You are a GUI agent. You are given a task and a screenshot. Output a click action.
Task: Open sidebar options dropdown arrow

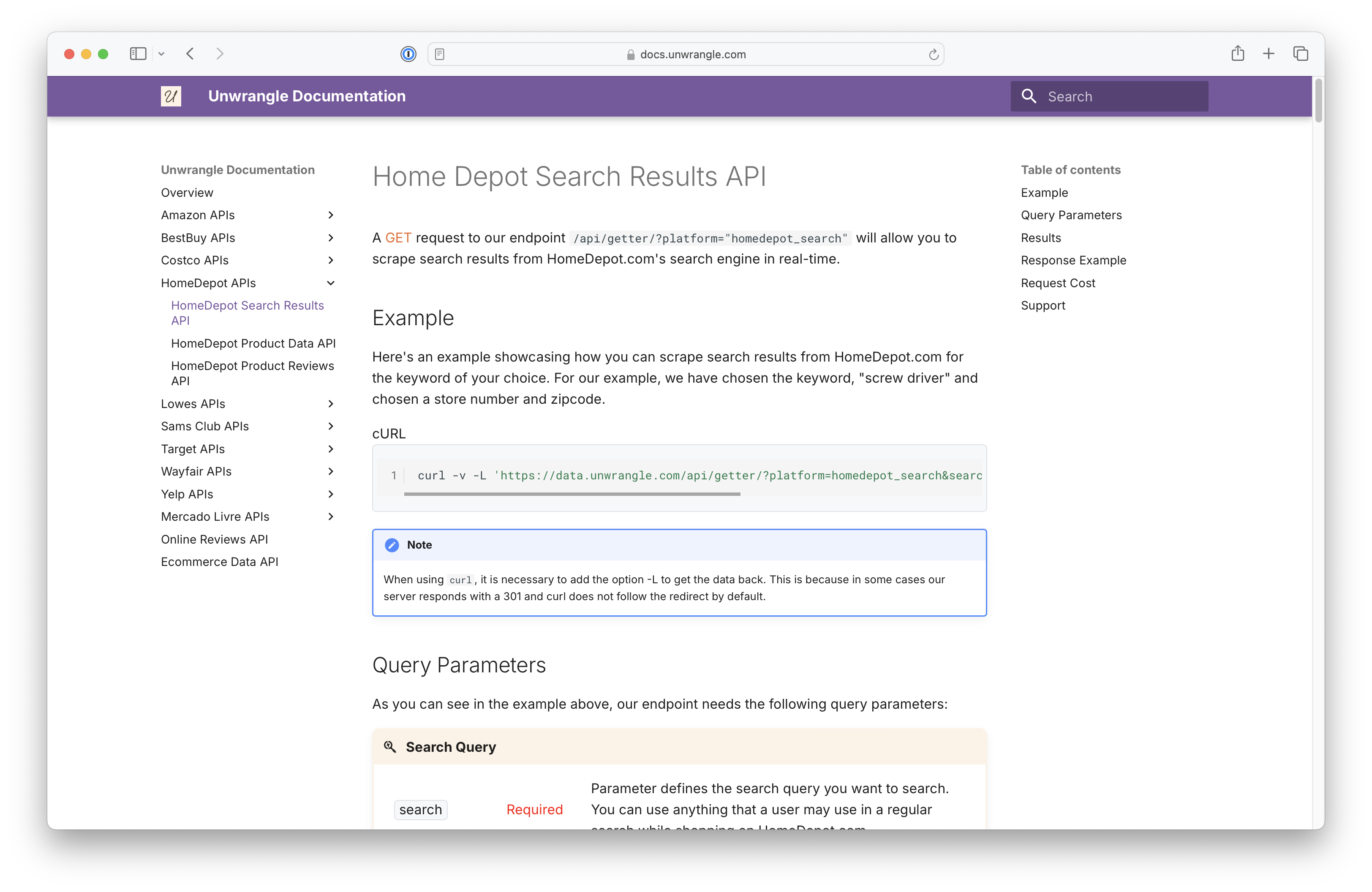pyautogui.click(x=161, y=54)
